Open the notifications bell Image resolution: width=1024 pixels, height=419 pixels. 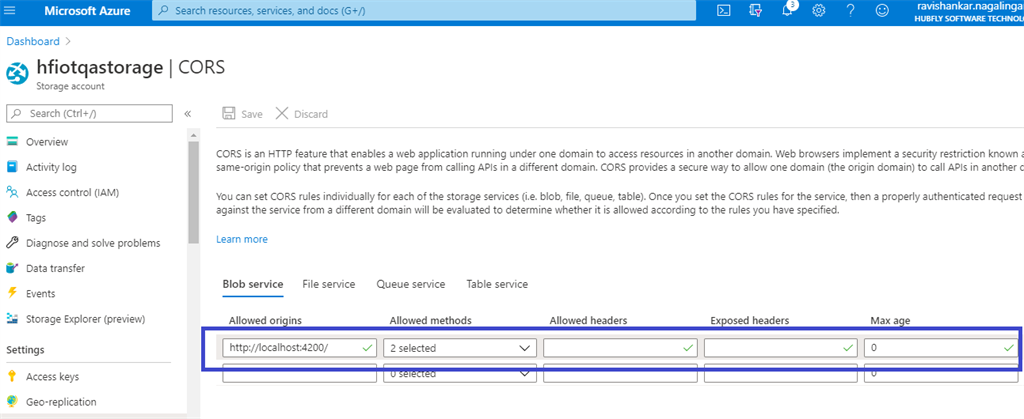pos(788,10)
